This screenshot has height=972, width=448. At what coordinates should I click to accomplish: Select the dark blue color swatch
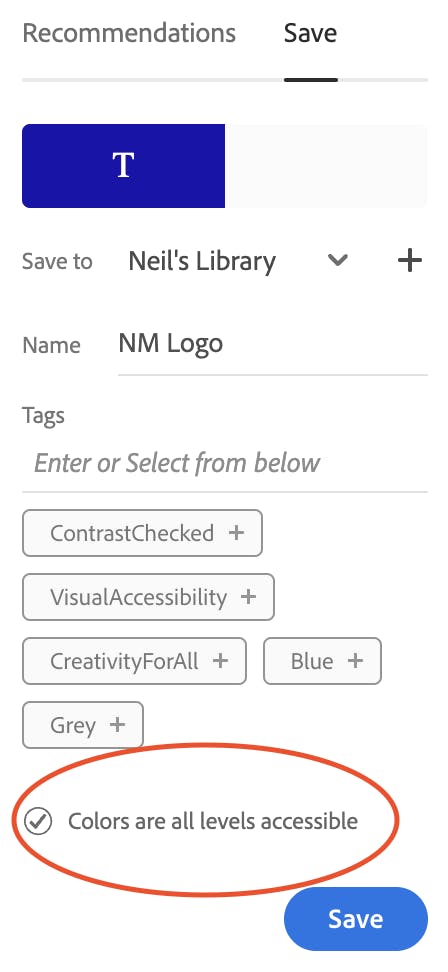[x=123, y=166]
